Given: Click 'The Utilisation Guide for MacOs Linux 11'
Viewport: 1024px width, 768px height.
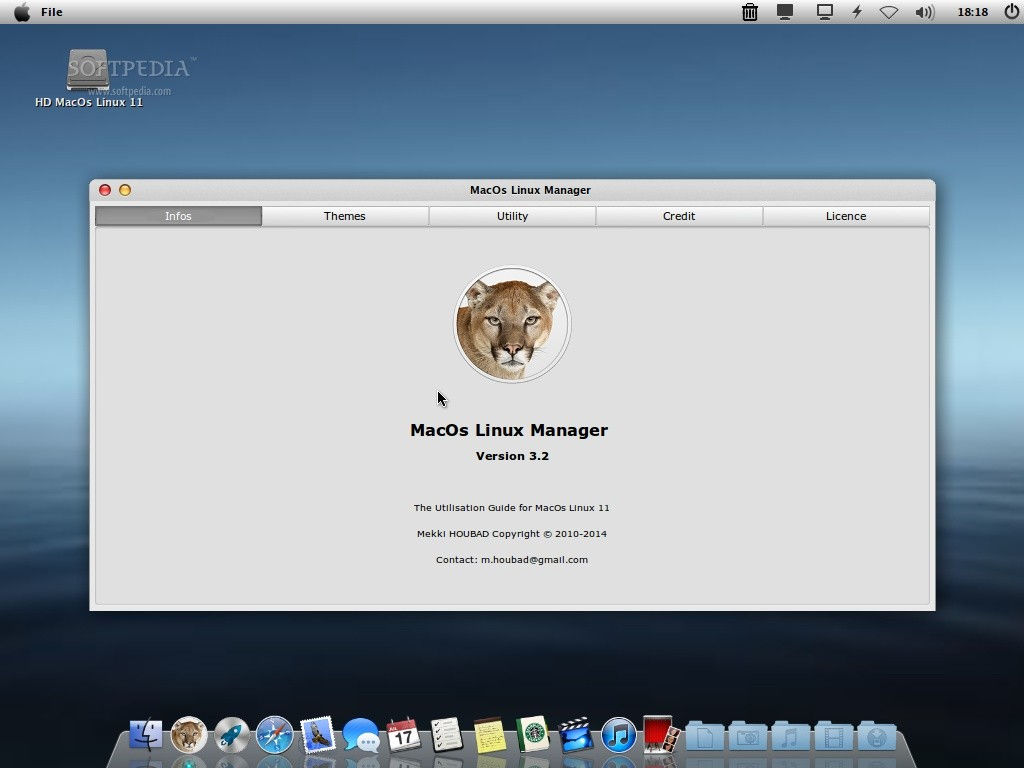Looking at the screenshot, I should [x=511, y=507].
